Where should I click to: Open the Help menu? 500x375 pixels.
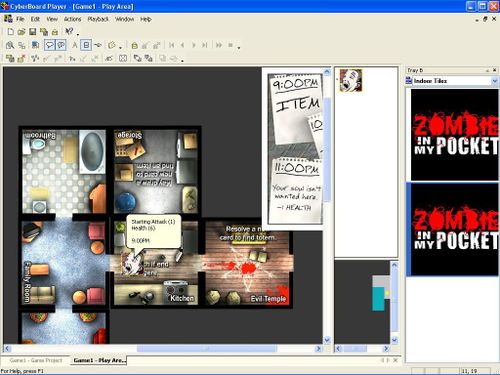pyautogui.click(x=146, y=19)
